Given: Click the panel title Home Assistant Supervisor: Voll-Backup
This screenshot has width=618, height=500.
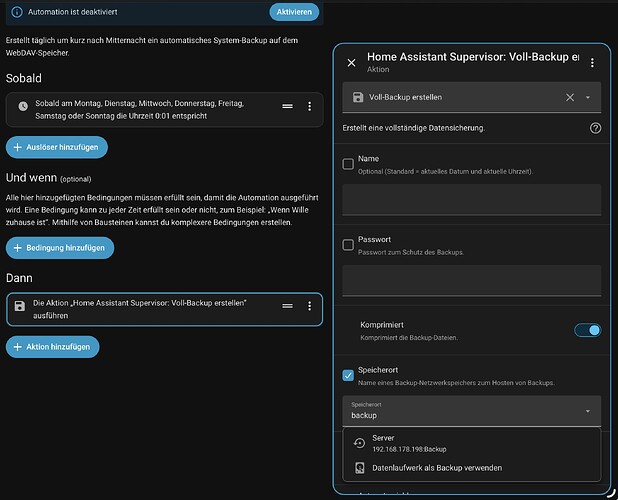Looking at the screenshot, I should tap(473, 57).
